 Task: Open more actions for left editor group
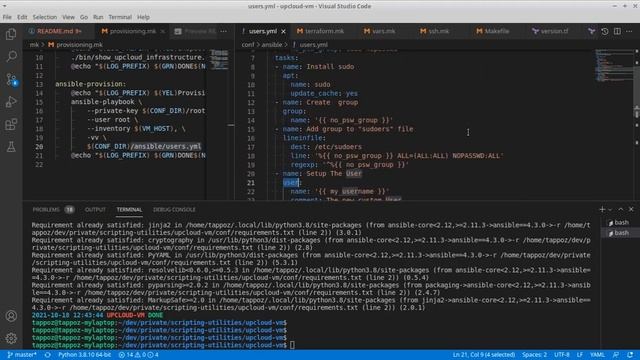point(223,31)
